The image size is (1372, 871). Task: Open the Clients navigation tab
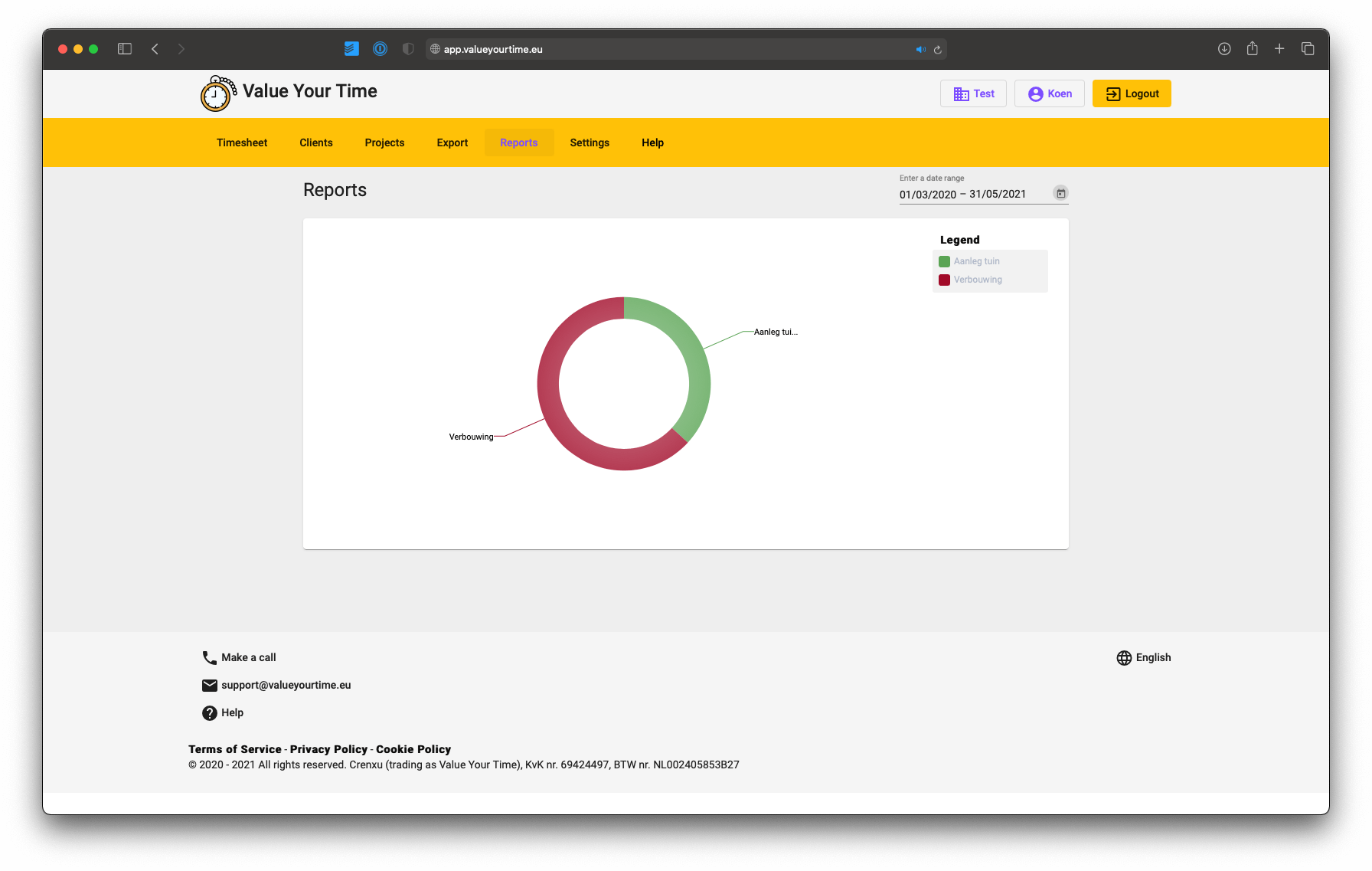[x=315, y=142]
